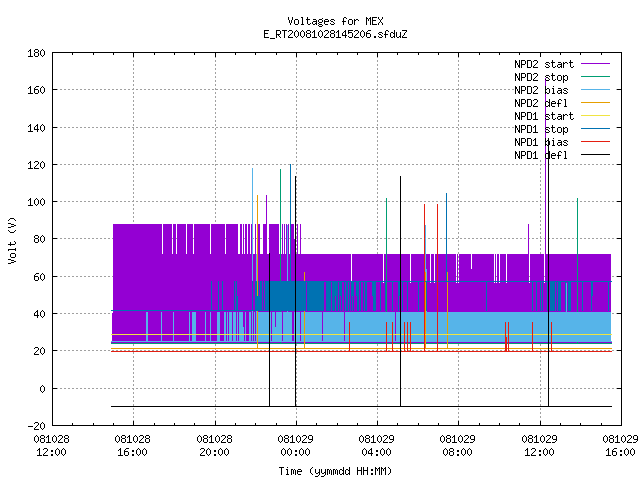Click the light blue NPD2 bias legend line
Image resolution: width=640 pixels, height=480 pixels.
[595, 89]
